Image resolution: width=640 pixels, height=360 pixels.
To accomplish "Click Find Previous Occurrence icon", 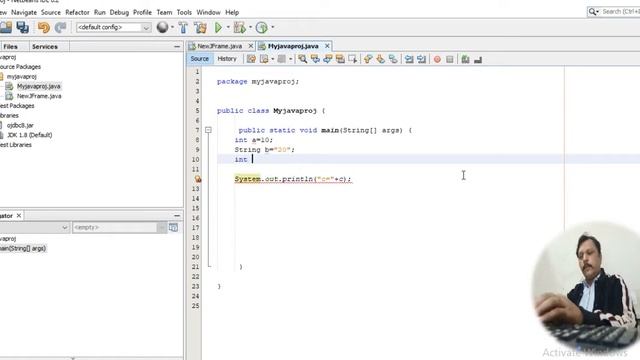I will [x=315, y=59].
